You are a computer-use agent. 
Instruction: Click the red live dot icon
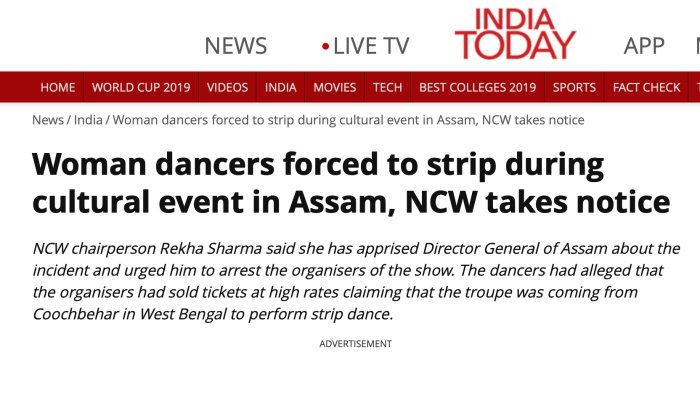(x=325, y=47)
